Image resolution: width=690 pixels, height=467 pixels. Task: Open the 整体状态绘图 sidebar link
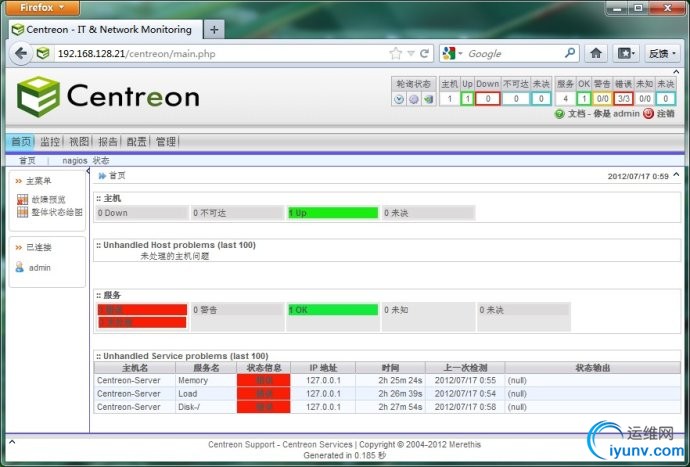[x=57, y=212]
